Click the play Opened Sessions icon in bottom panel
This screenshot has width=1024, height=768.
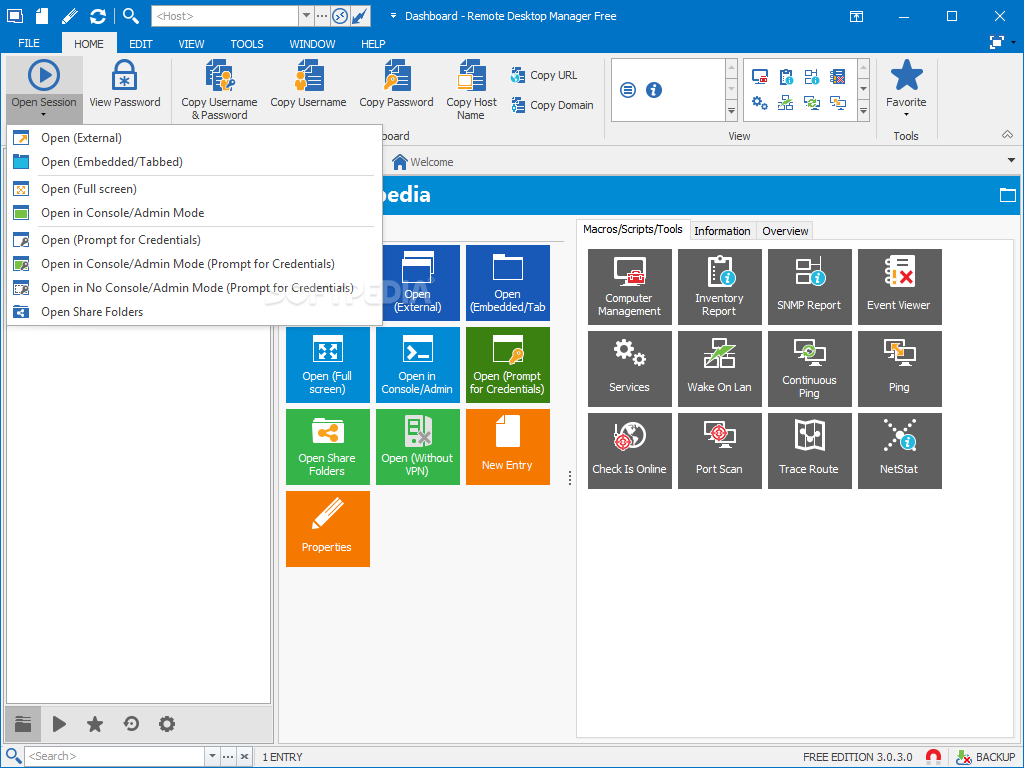click(x=59, y=724)
